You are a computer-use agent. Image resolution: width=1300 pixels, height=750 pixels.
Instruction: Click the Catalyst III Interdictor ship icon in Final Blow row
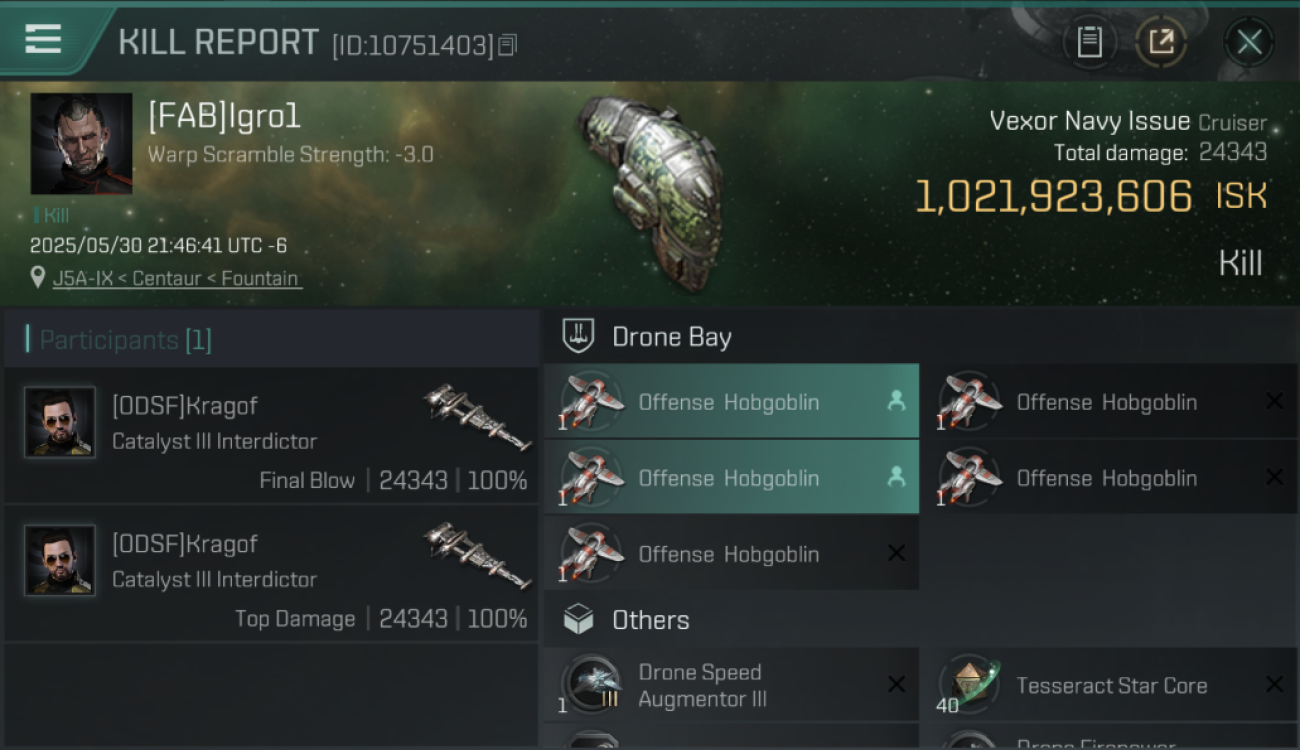click(x=477, y=416)
